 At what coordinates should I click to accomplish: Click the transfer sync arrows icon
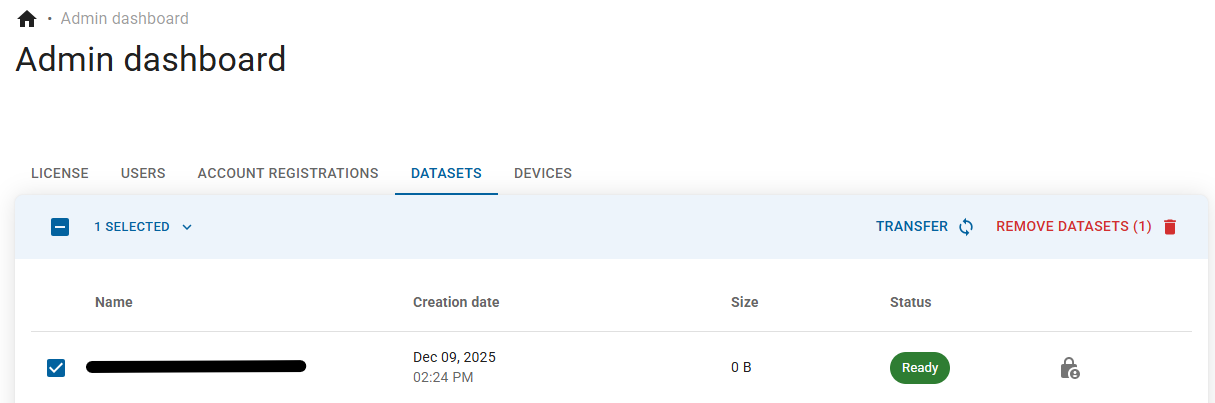click(x=966, y=227)
